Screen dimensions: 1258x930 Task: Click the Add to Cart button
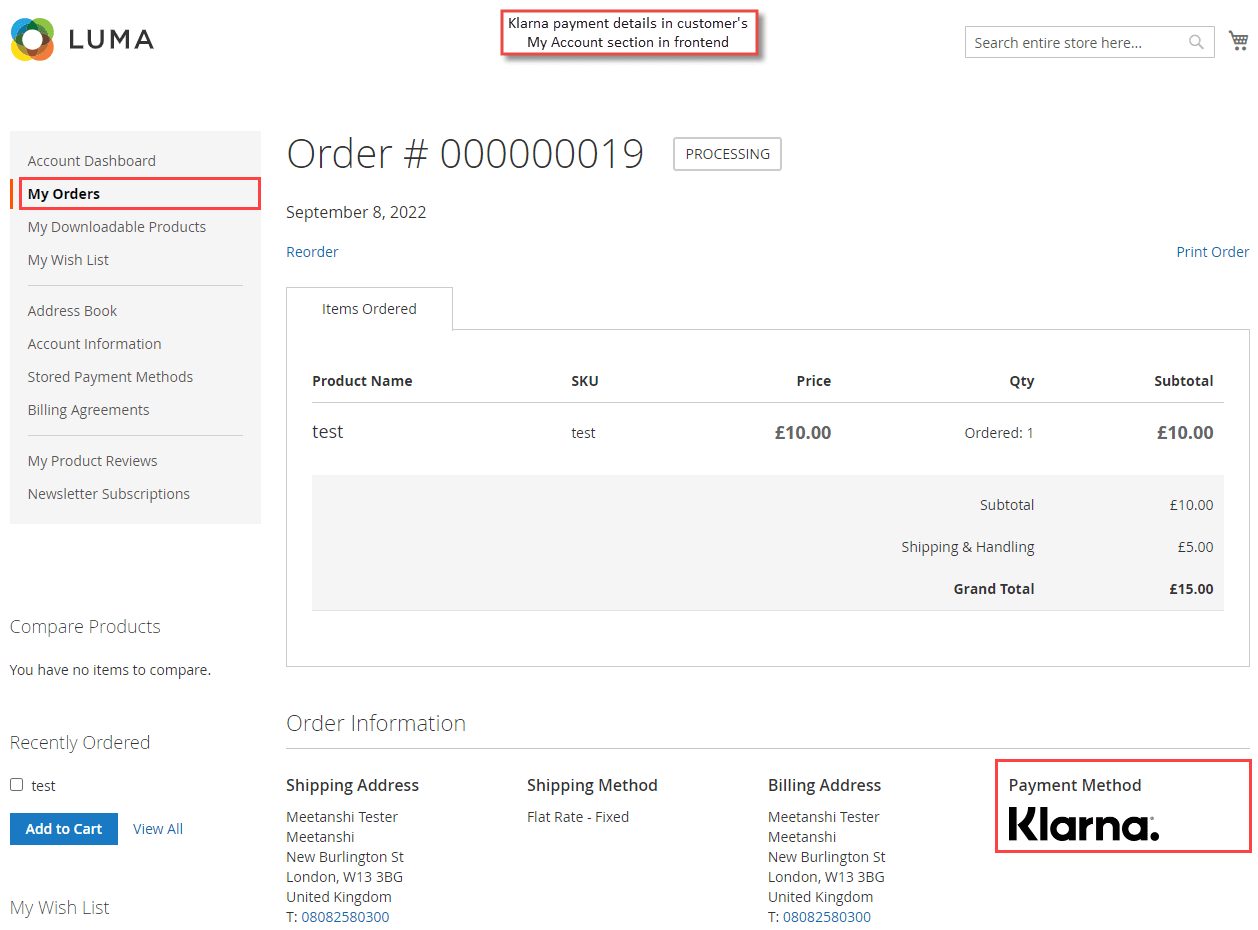(63, 828)
